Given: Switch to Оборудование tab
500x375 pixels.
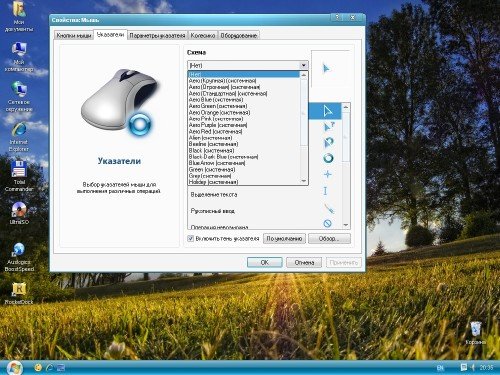Looking at the screenshot, I should [x=239, y=35].
